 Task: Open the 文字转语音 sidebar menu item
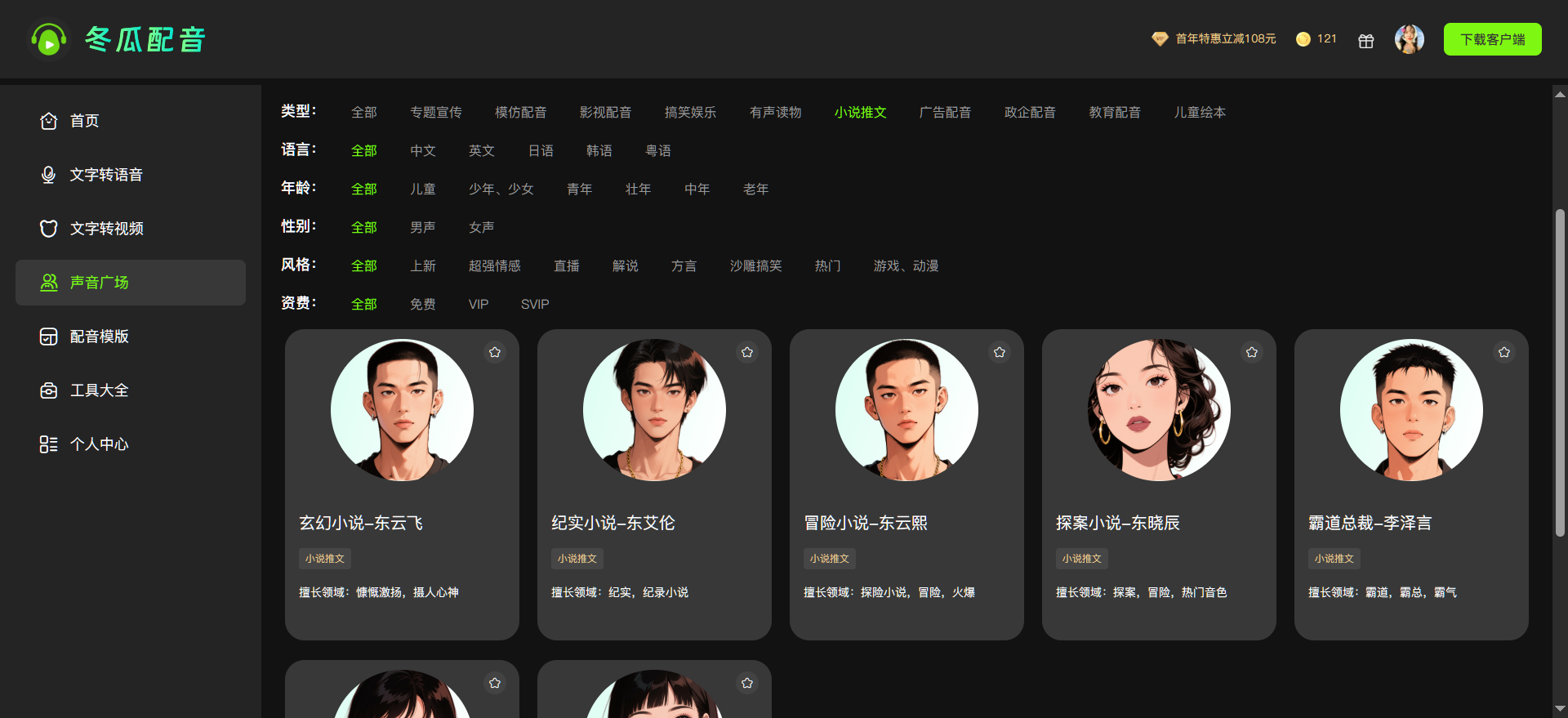coord(131,175)
